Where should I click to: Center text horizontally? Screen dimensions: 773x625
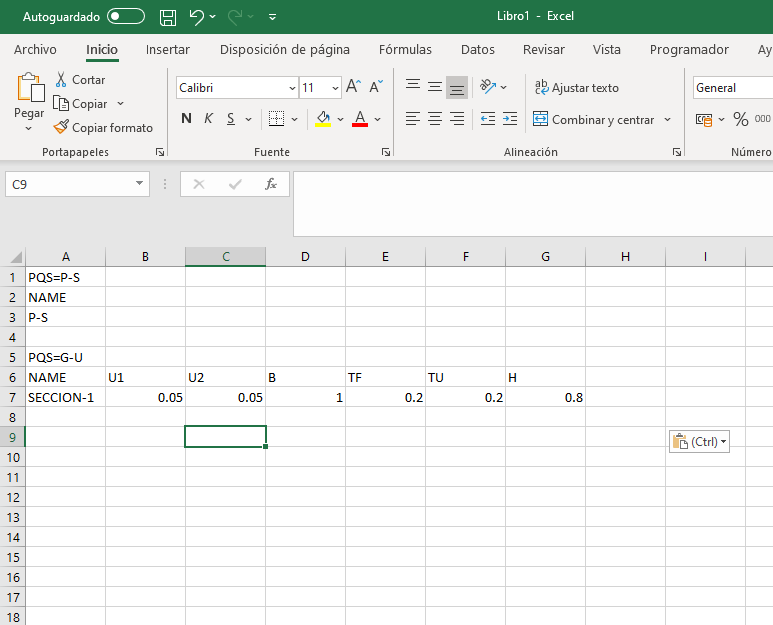click(435, 119)
